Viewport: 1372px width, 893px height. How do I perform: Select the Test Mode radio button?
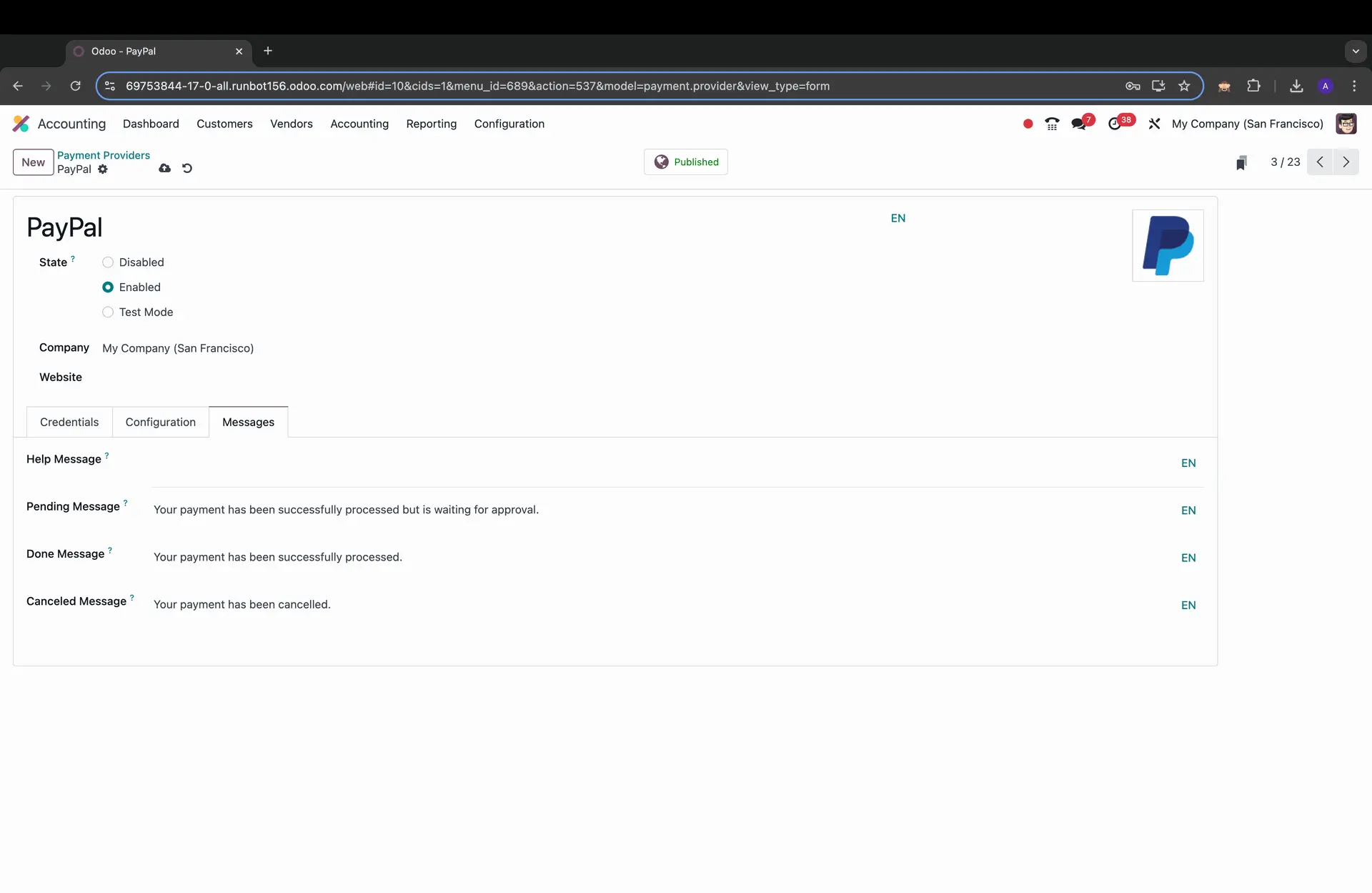[x=108, y=312]
